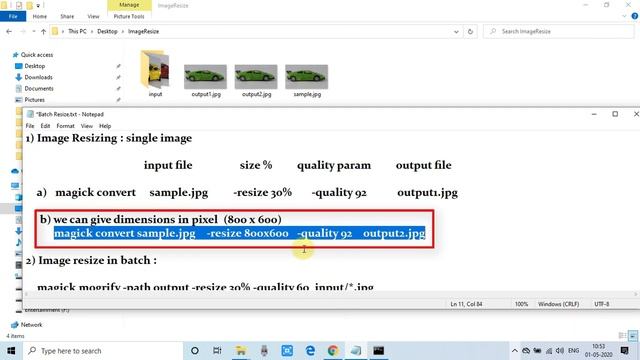Image resolution: width=640 pixels, height=360 pixels.
Task: Select the input folder thumbnail
Action: (x=155, y=73)
